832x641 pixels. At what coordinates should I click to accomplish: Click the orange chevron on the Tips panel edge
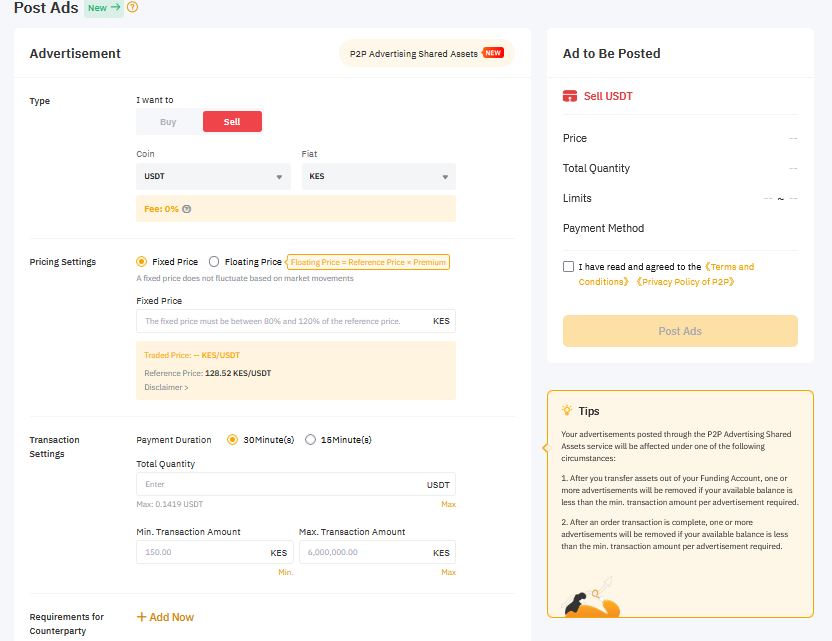click(545, 449)
